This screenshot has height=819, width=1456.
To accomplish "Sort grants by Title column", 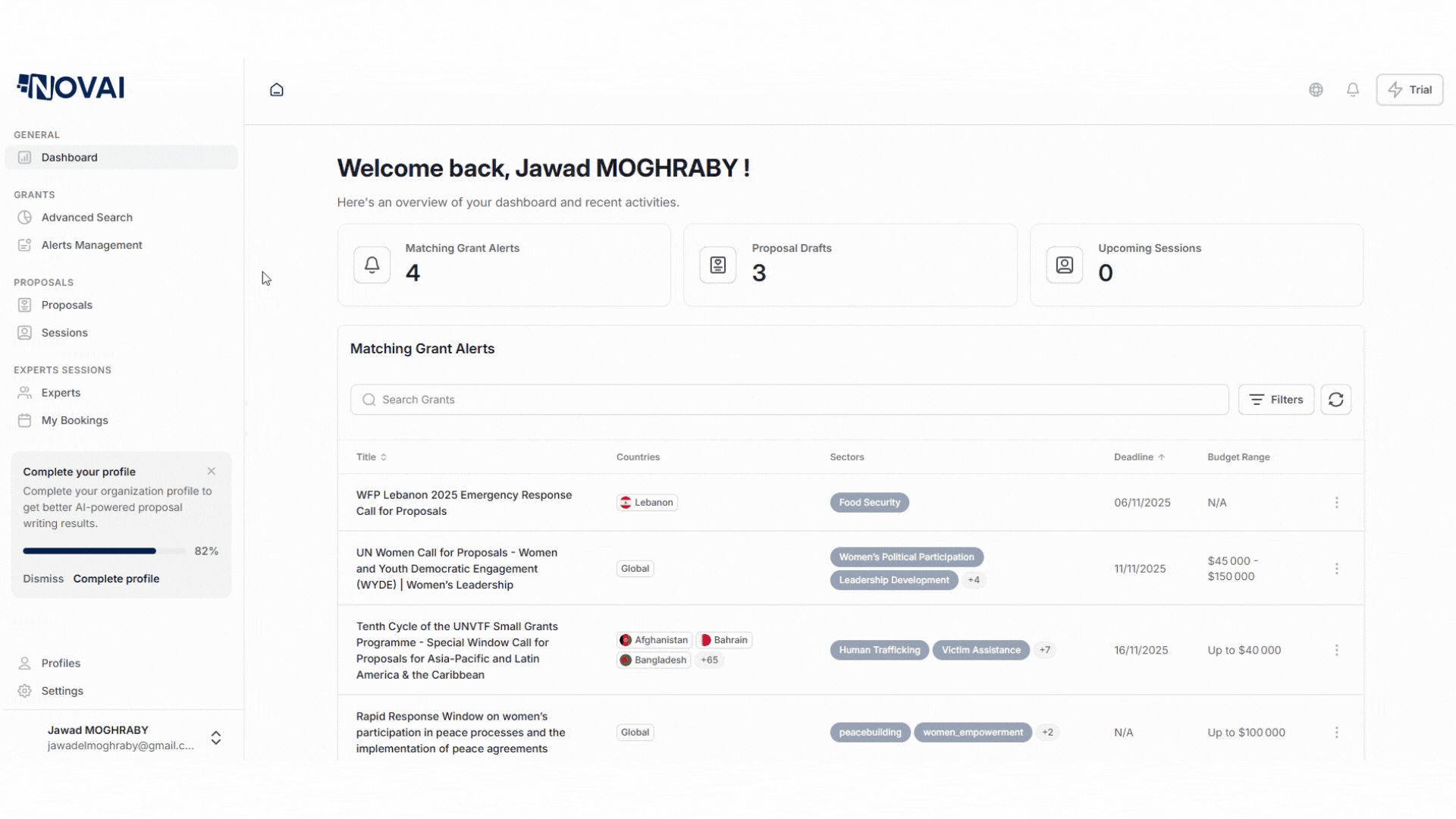I will pyautogui.click(x=372, y=457).
